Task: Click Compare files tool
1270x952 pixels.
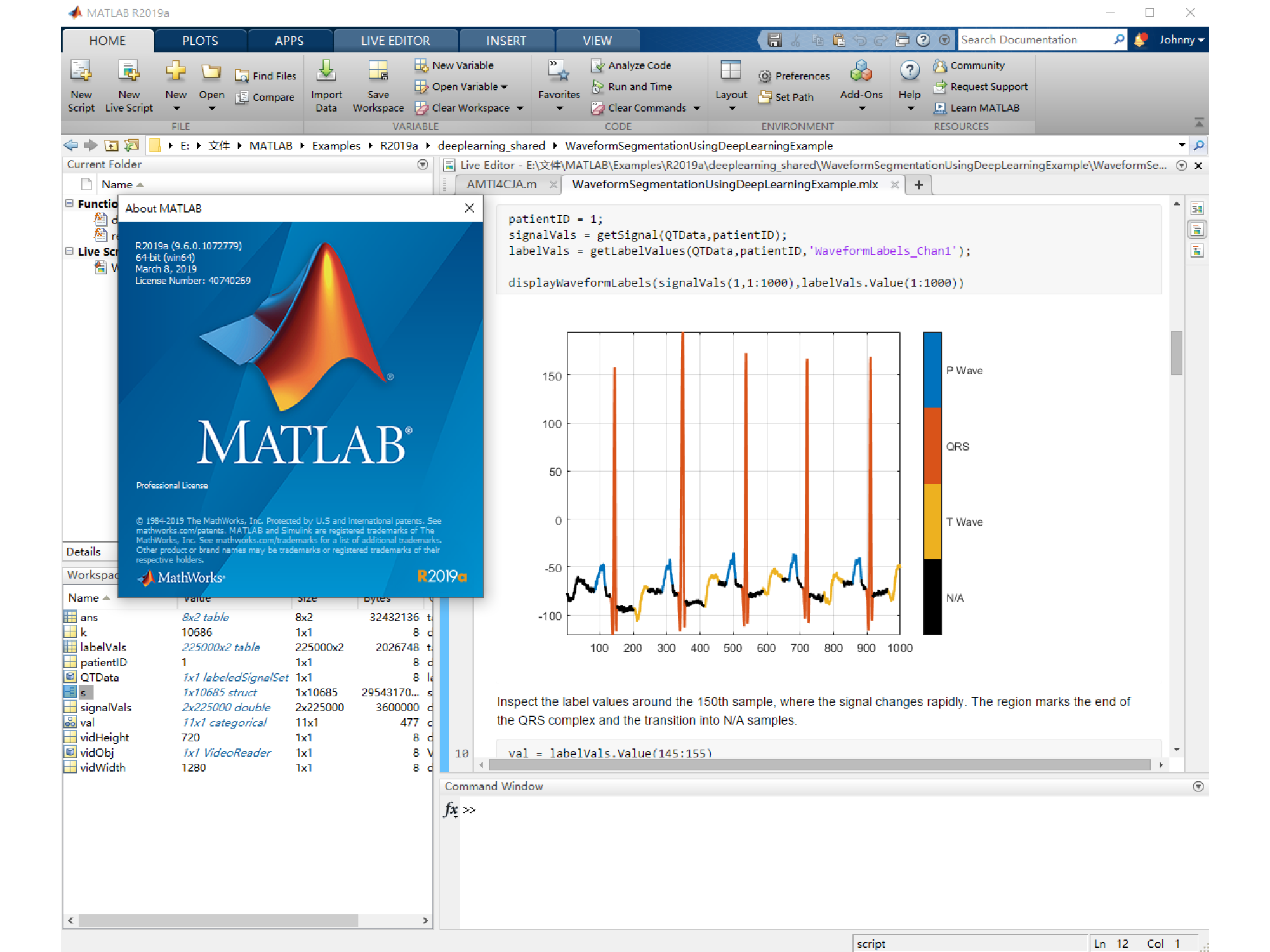Action: tap(265, 97)
